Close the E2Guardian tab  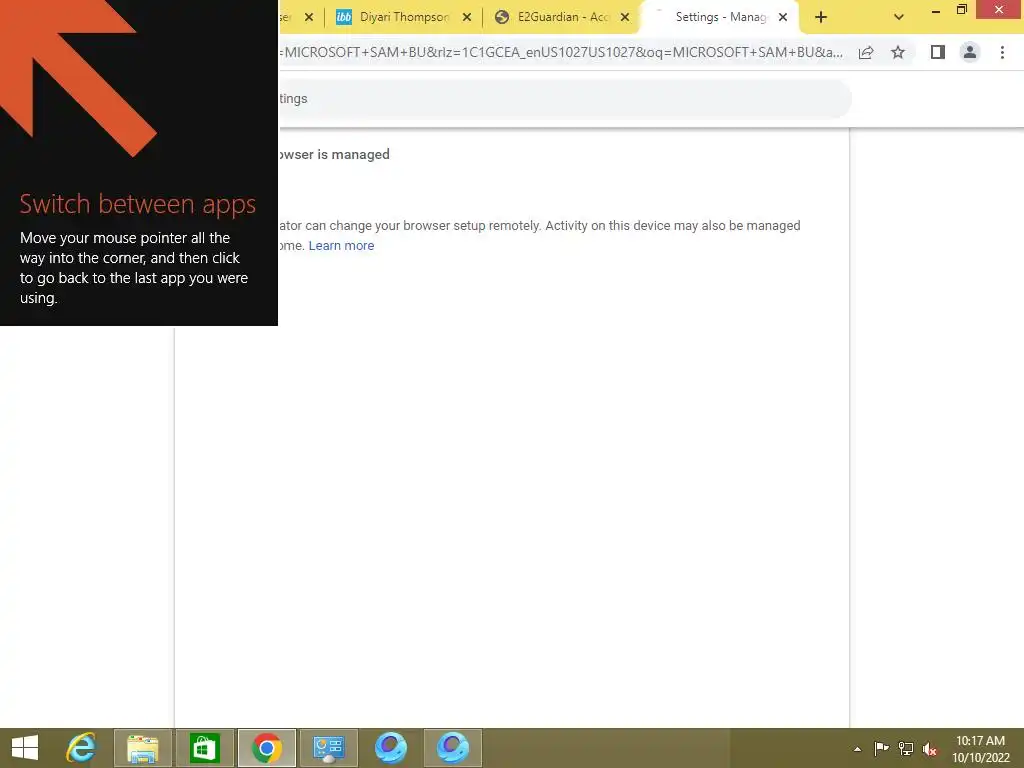click(625, 18)
